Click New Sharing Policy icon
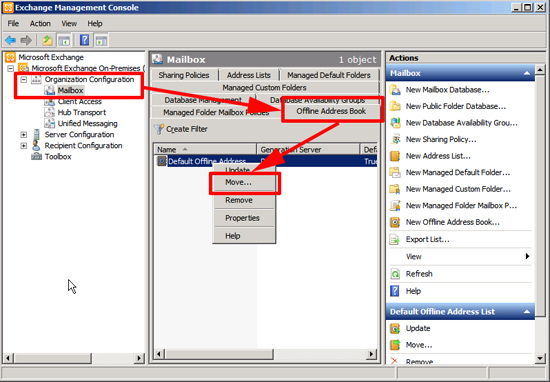550x382 pixels. (x=395, y=139)
